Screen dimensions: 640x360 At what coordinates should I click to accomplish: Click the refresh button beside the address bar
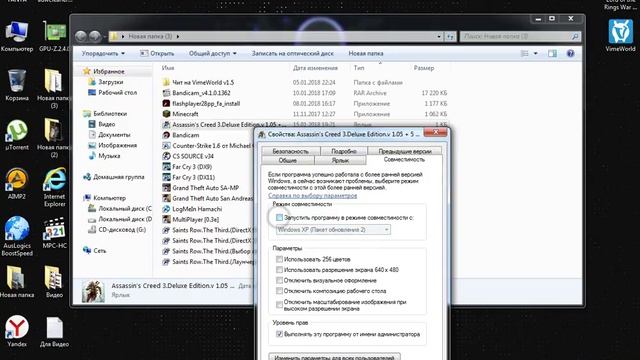(450, 36)
